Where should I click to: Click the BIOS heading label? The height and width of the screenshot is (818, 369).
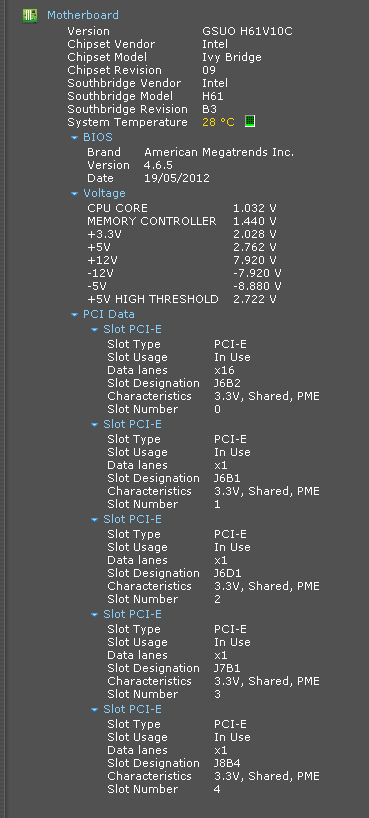click(98, 137)
